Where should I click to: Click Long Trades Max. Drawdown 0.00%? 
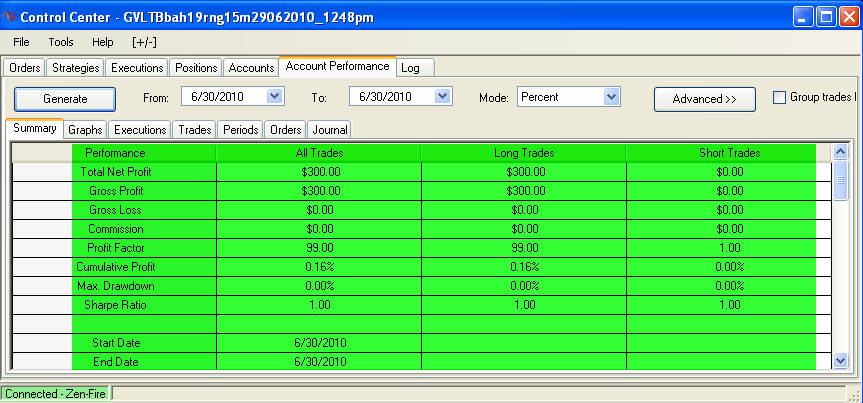(523, 286)
